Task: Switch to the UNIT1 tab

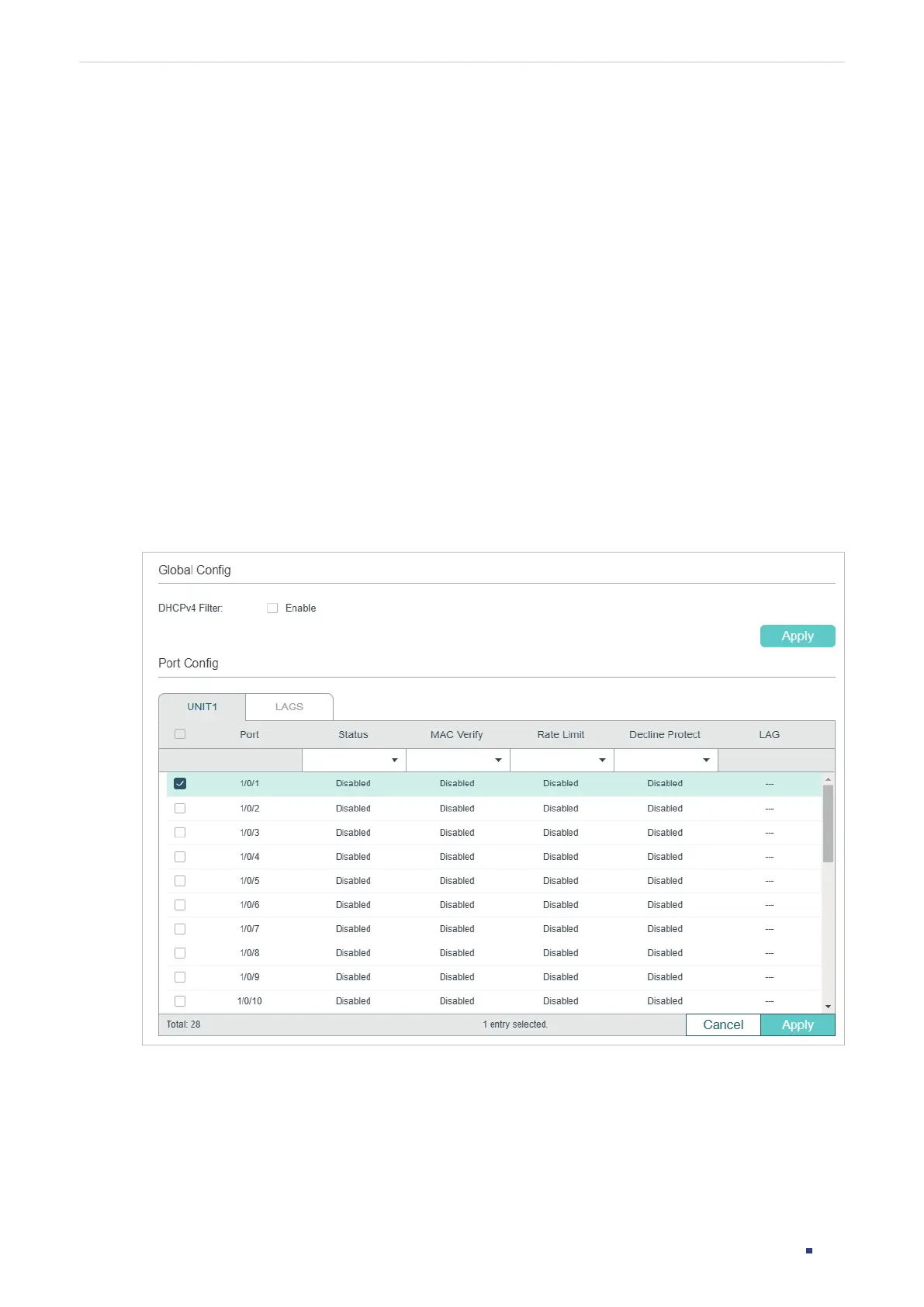Action: (202, 707)
